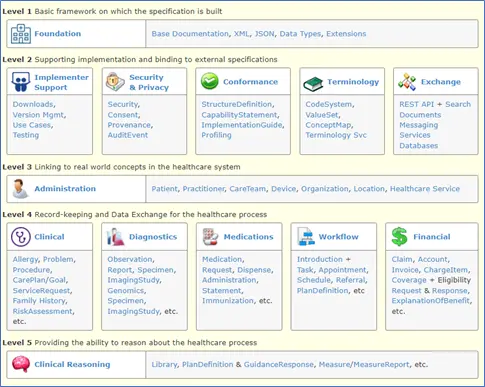485x387 pixels.
Task: Click the Workflow diagram icon
Action: point(306,237)
